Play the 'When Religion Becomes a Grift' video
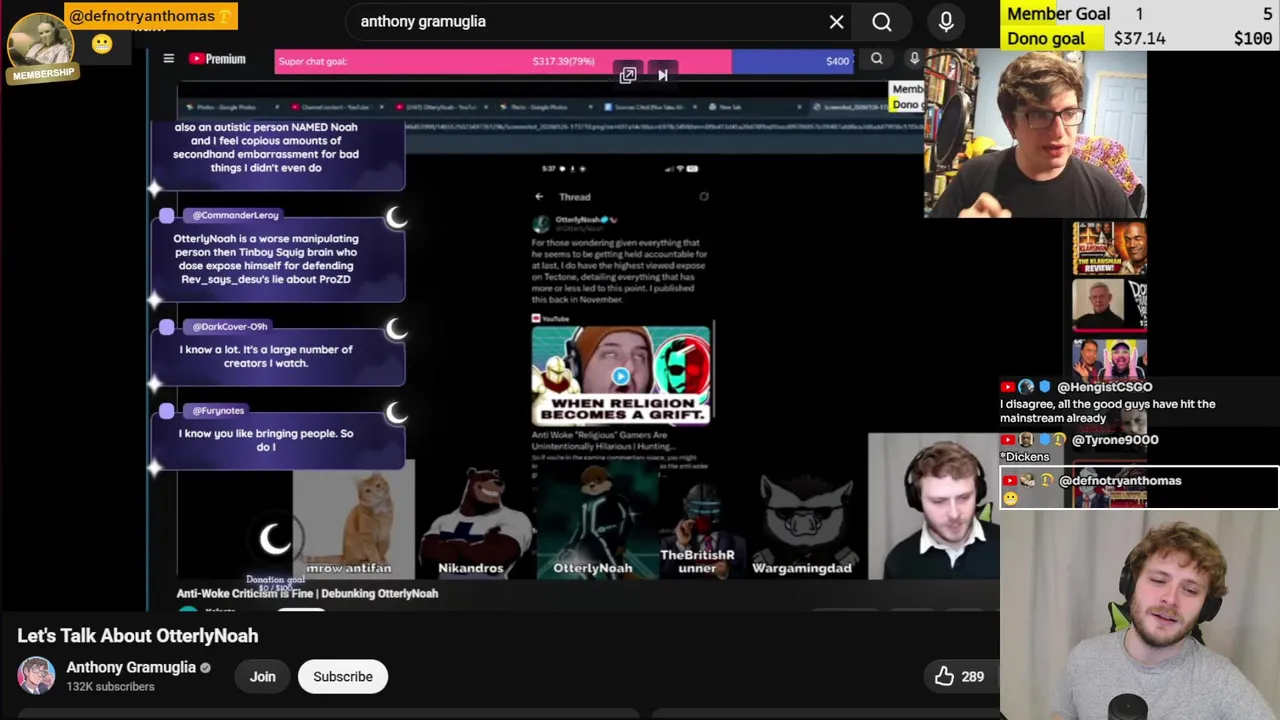The image size is (1280, 720). [621, 376]
